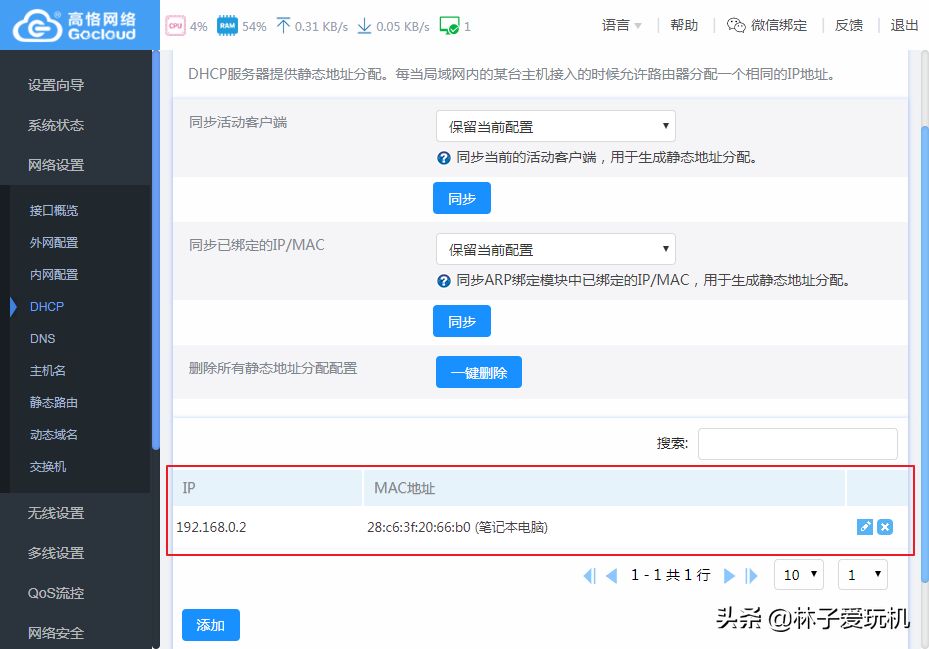The height and width of the screenshot is (649, 929).
Task: Click the Gocloud logo
Action: tap(75, 25)
